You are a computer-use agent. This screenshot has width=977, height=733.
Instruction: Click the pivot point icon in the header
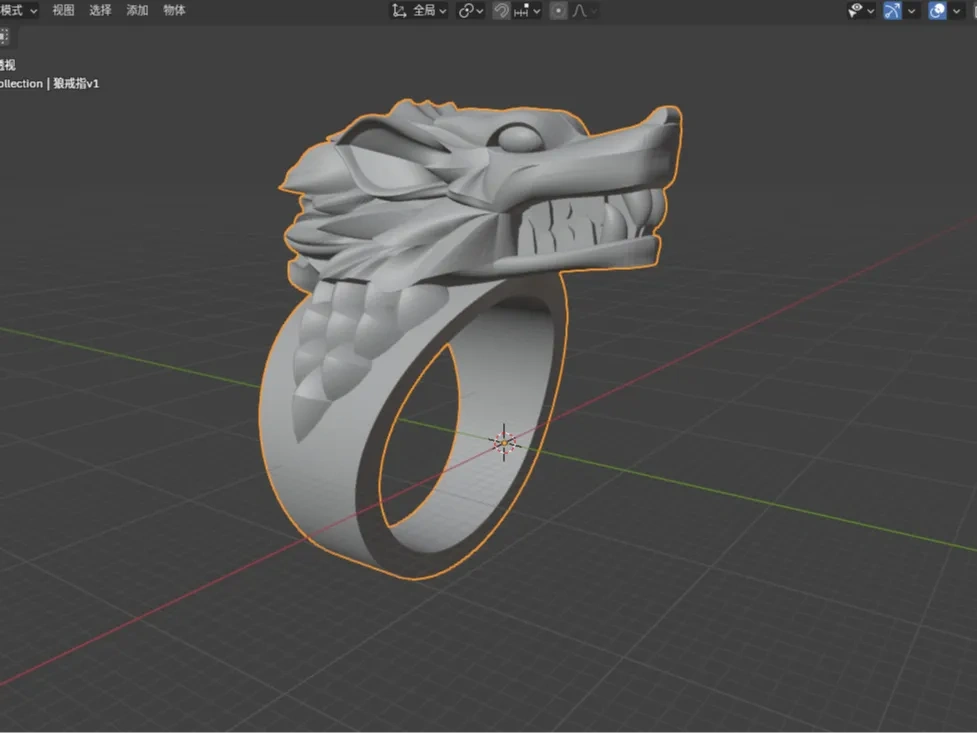pos(466,11)
